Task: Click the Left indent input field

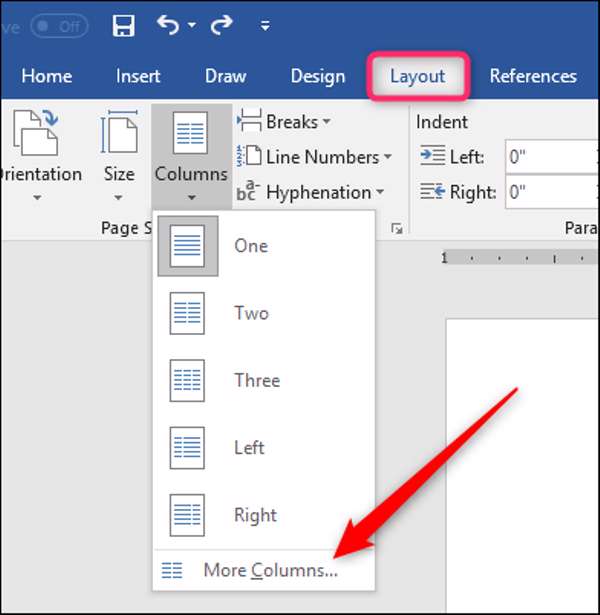Action: tap(552, 157)
